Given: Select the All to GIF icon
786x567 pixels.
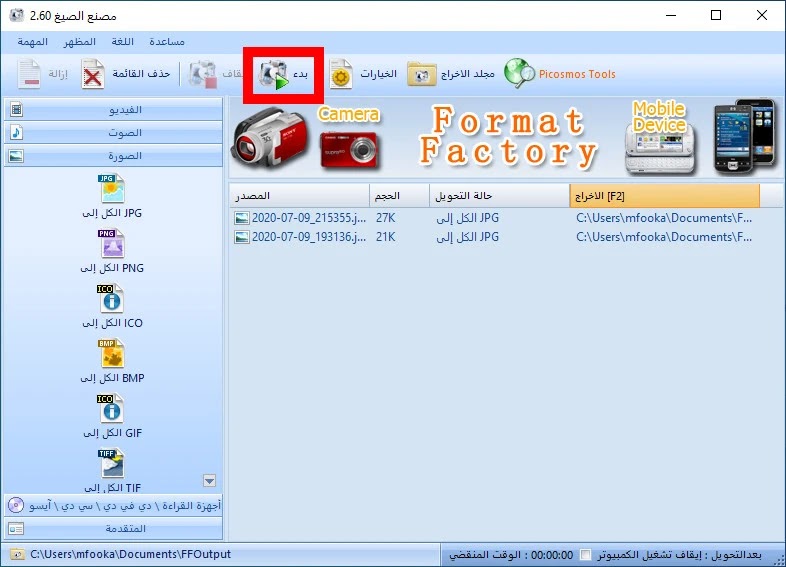Looking at the screenshot, I should [111, 409].
